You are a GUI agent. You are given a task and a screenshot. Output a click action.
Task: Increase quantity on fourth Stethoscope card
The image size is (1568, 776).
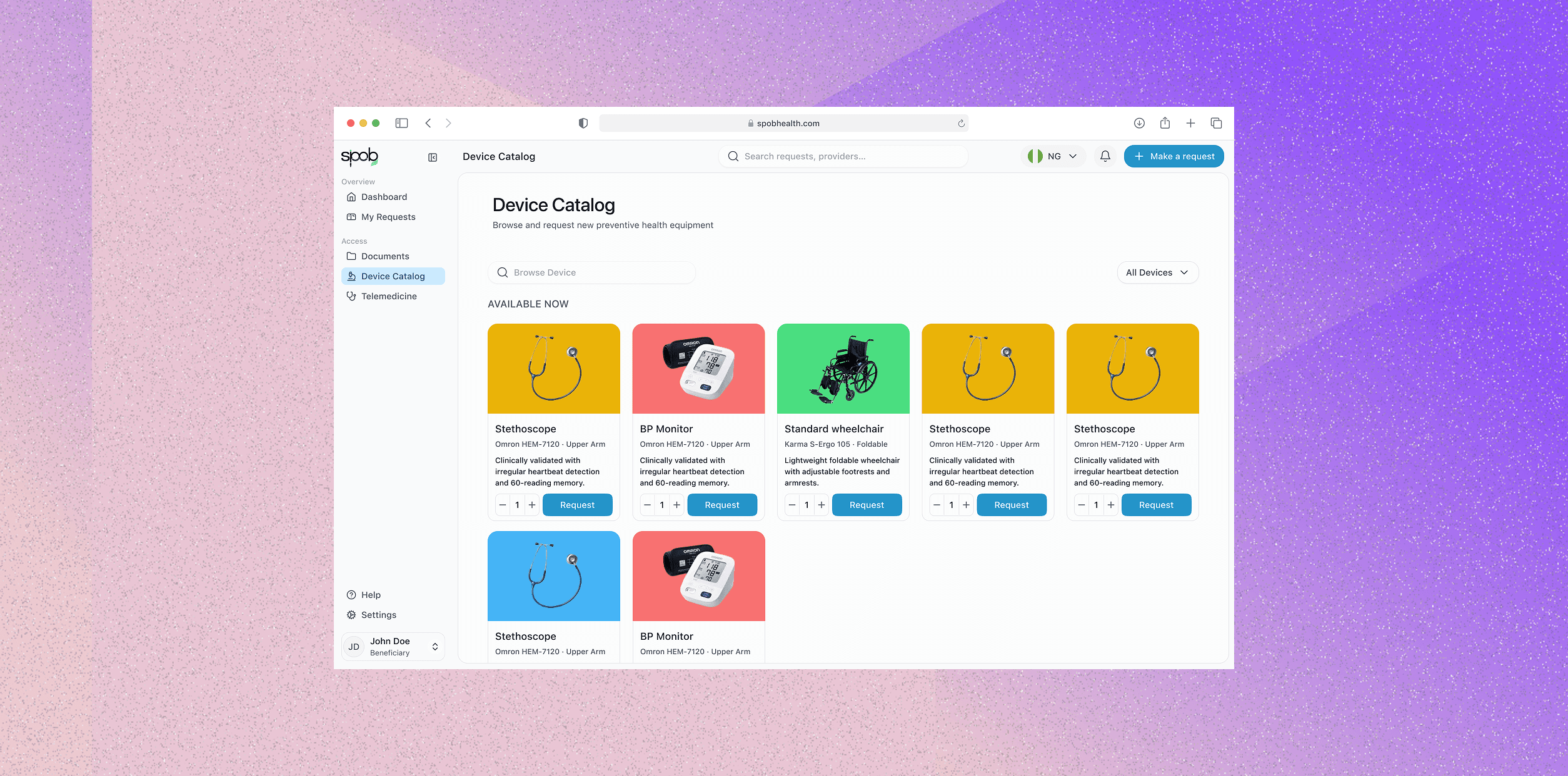pyautogui.click(x=966, y=505)
